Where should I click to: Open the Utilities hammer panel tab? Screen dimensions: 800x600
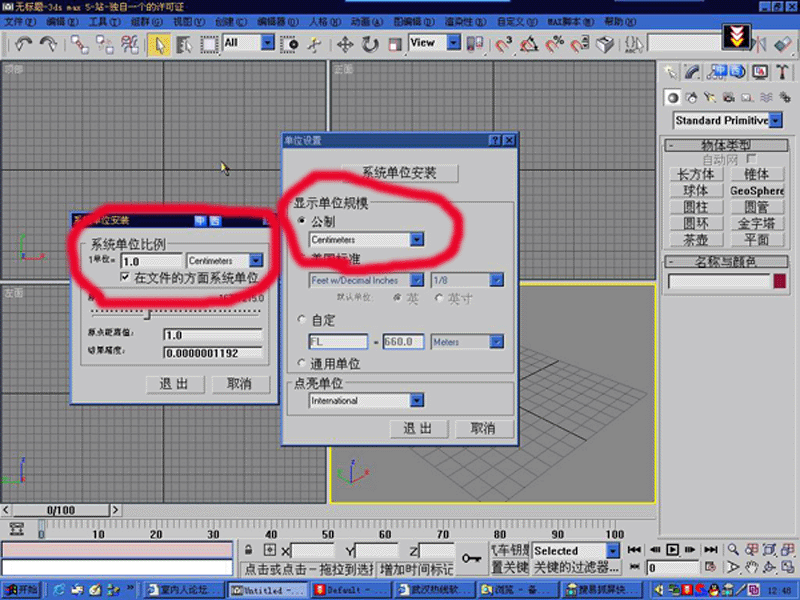(782, 72)
